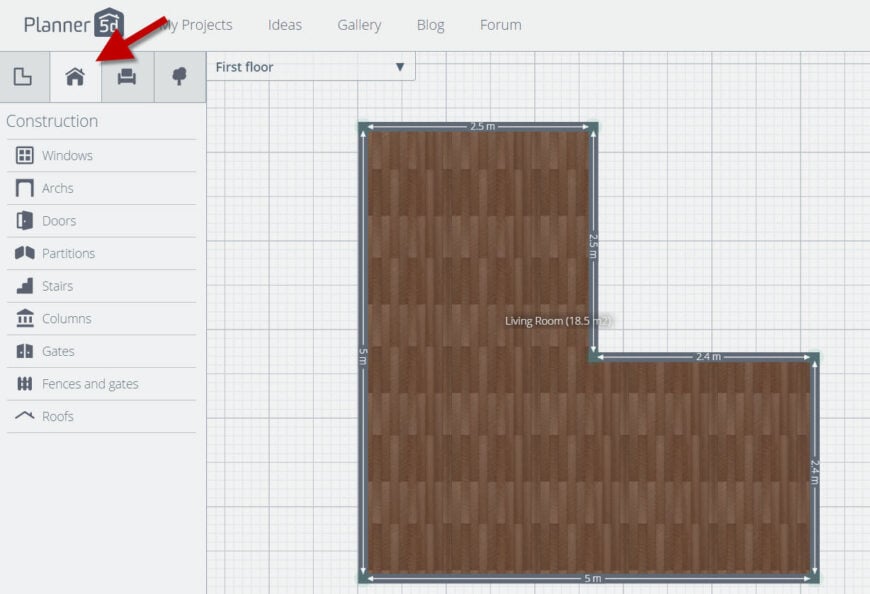Click the Archs category icon
This screenshot has height=594, width=870.
tap(24, 188)
